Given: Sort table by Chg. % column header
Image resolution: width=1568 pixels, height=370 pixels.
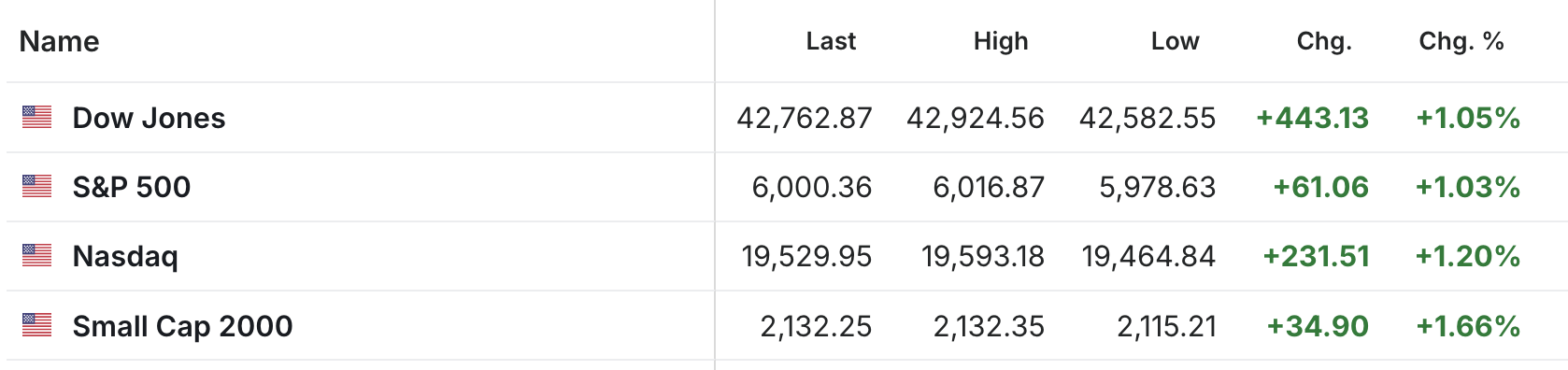Looking at the screenshot, I should click(x=1461, y=41).
